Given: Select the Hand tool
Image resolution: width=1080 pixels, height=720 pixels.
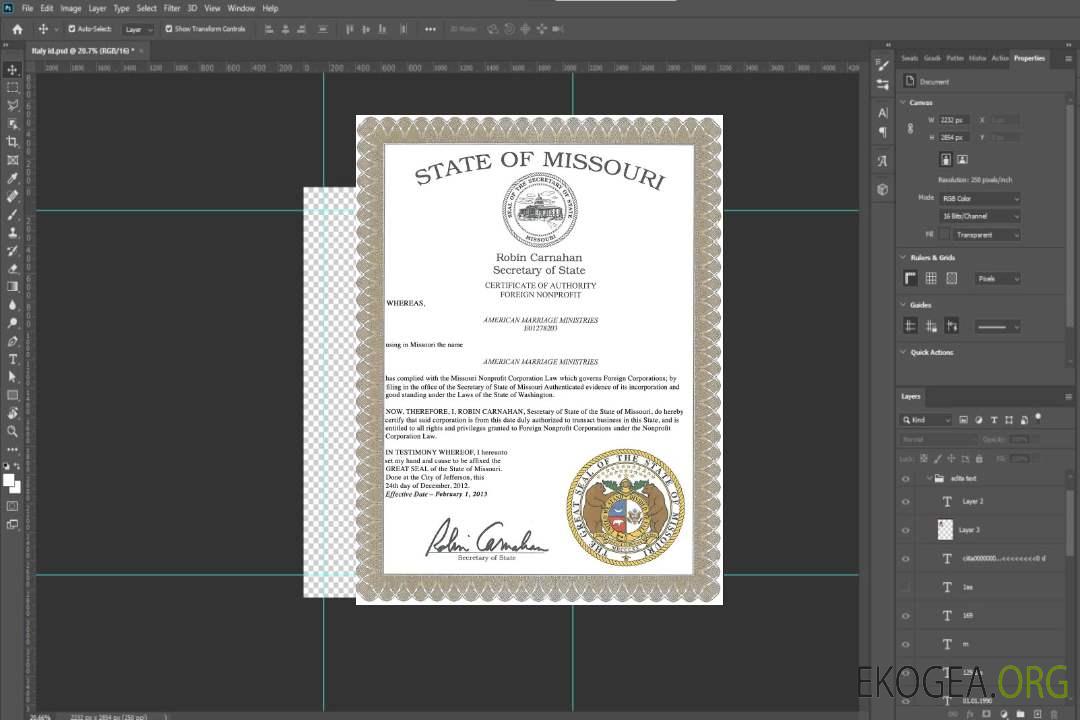Looking at the screenshot, I should point(12,413).
